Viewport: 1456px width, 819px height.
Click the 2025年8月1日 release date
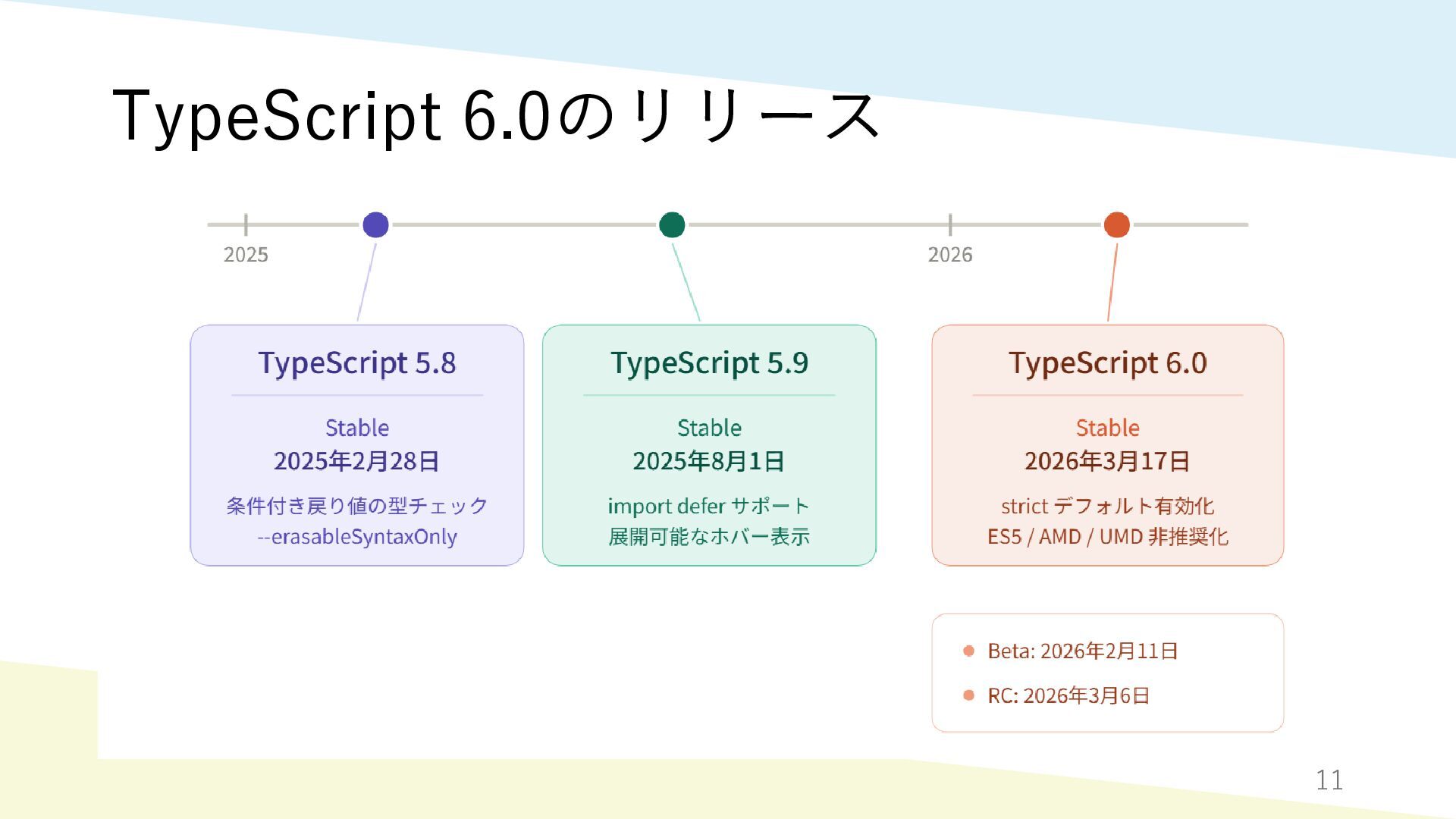coord(709,461)
